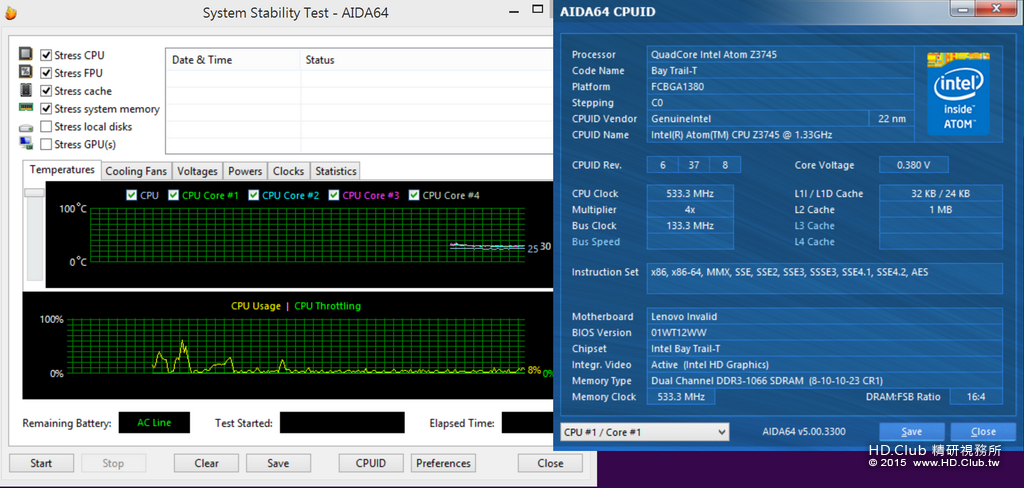Click the 533.3 MHz Memory Clock value
The height and width of the screenshot is (488, 1024).
point(680,397)
